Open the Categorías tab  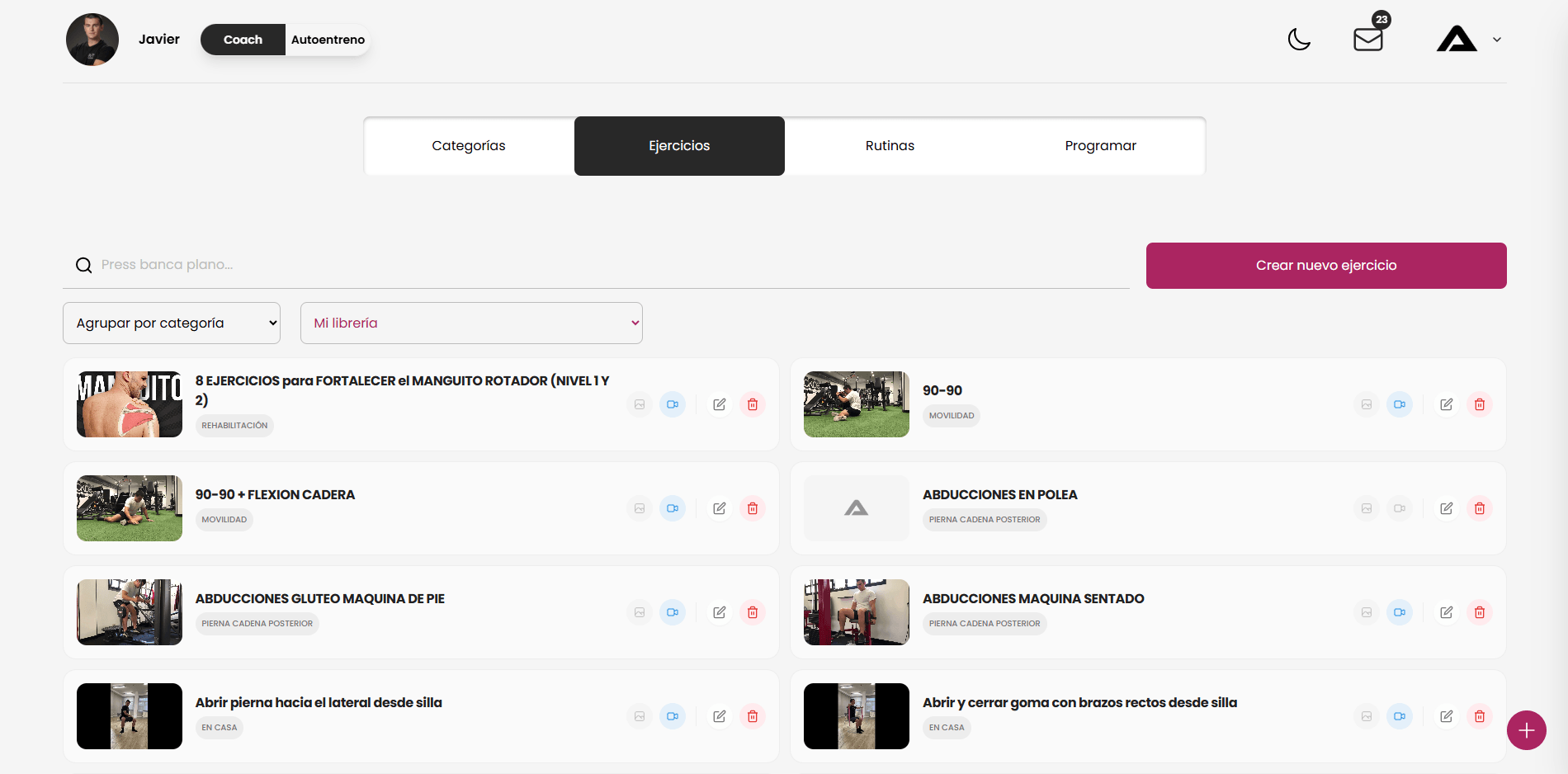[469, 146]
